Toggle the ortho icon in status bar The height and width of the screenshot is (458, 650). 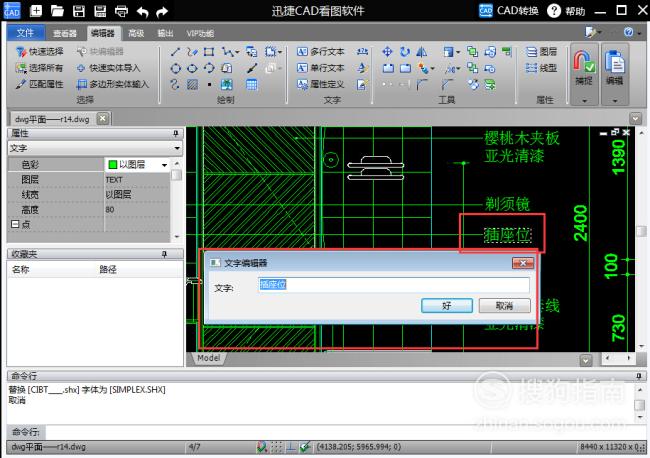[x=291, y=447]
